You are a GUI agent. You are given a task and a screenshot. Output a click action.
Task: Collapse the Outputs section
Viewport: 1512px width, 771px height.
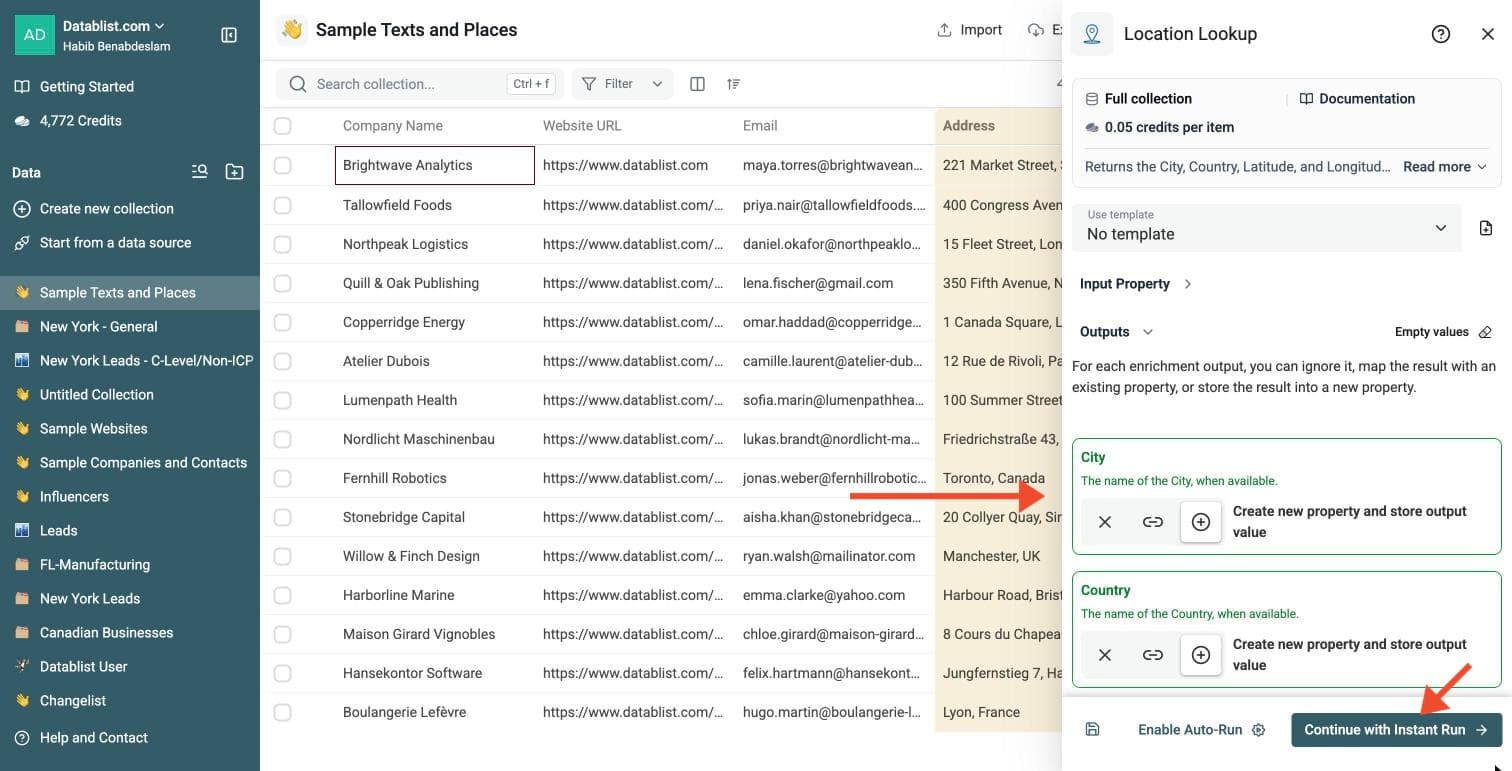coord(1116,332)
